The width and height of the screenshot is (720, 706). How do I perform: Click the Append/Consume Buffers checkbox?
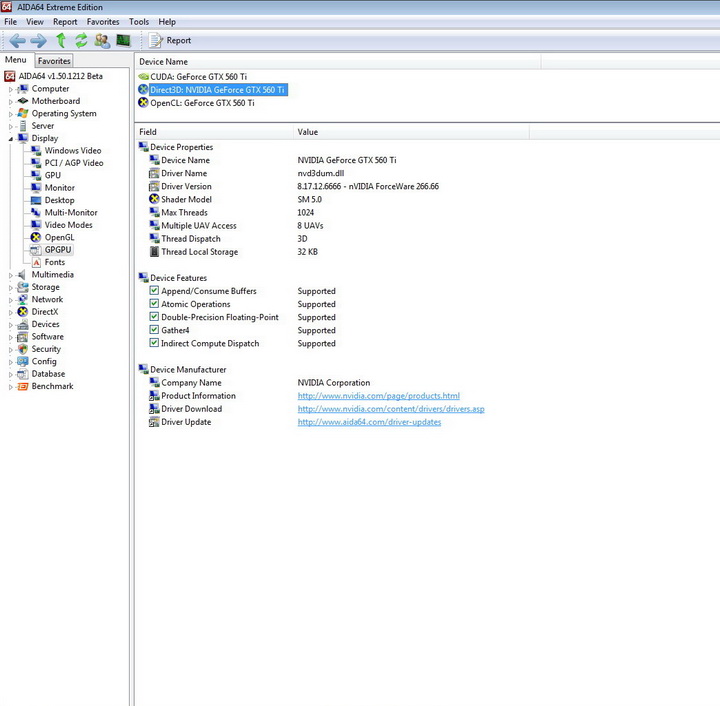tap(154, 291)
